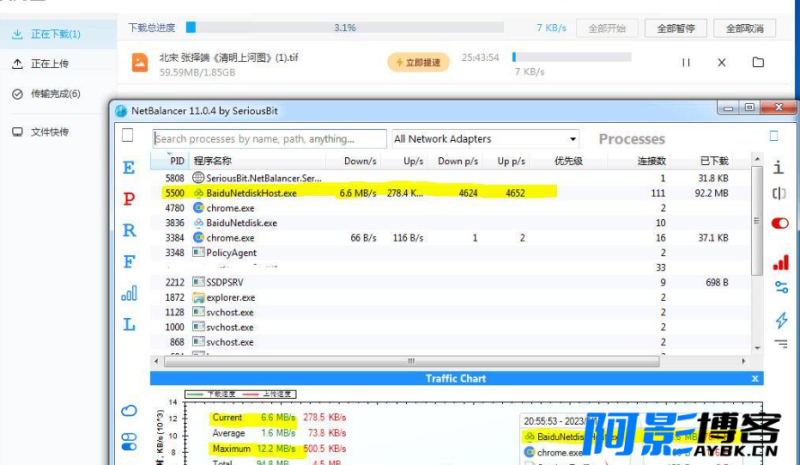The width and height of the screenshot is (800, 465).
Task: Click the bar chart sidebar icon
Action: pos(129,293)
